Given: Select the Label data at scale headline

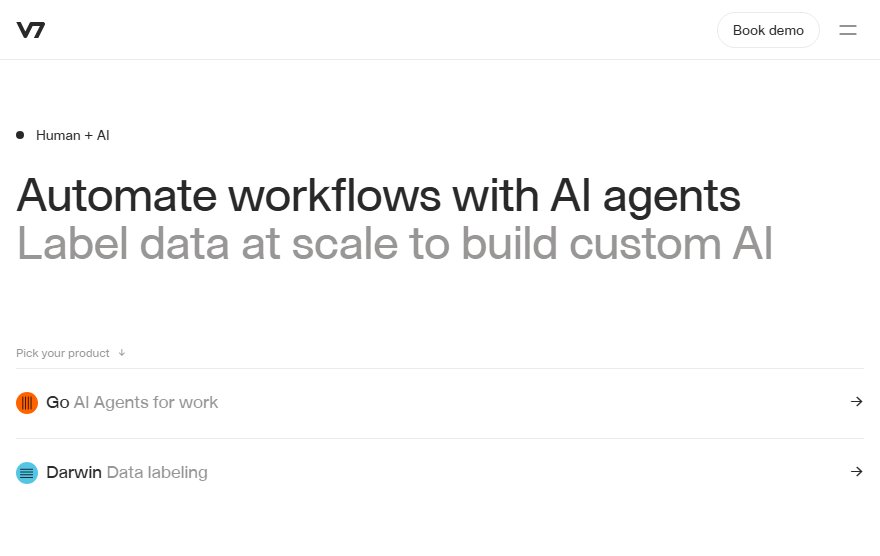Looking at the screenshot, I should coord(395,244).
